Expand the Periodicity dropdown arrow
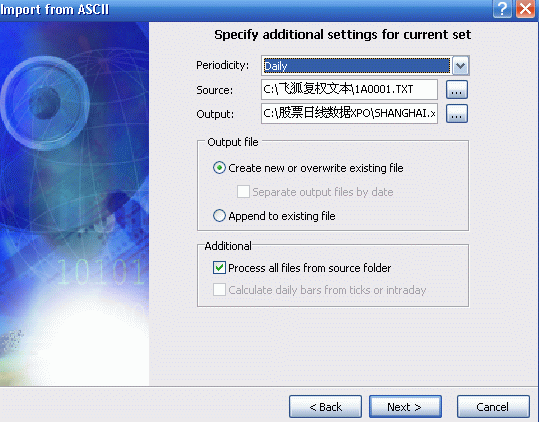 coord(460,66)
